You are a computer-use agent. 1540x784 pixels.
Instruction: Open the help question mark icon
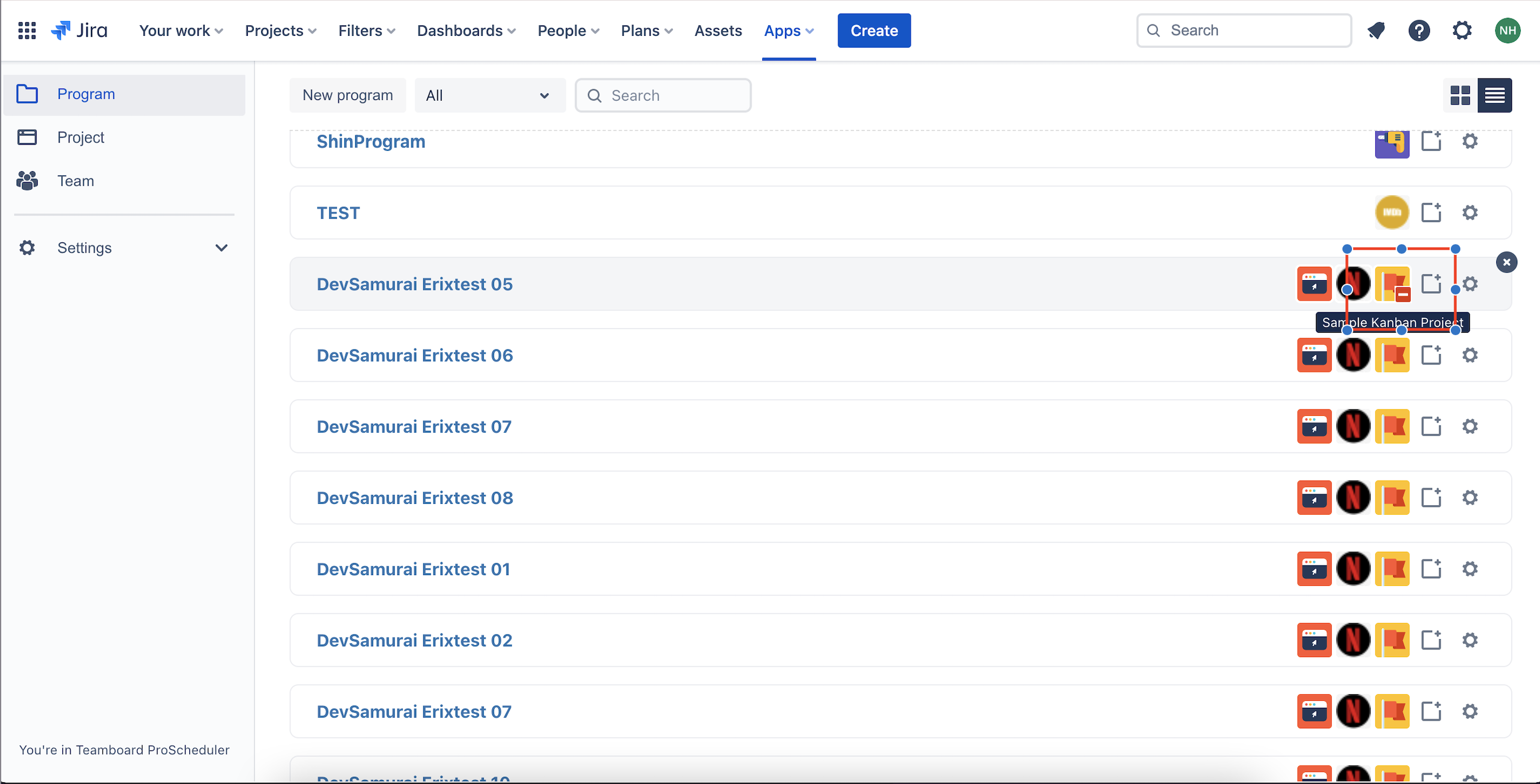click(1418, 31)
